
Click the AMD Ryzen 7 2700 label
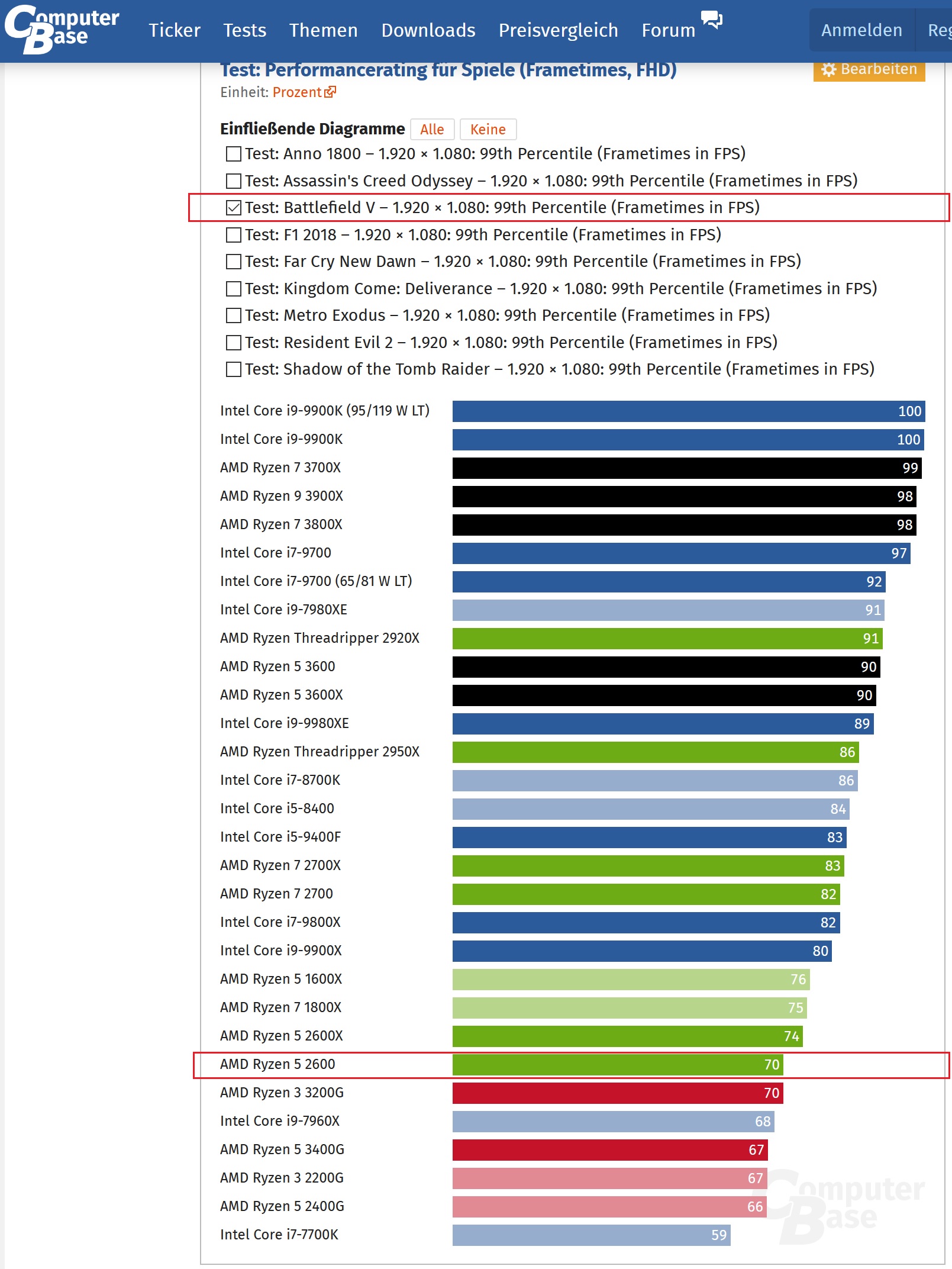point(276,894)
